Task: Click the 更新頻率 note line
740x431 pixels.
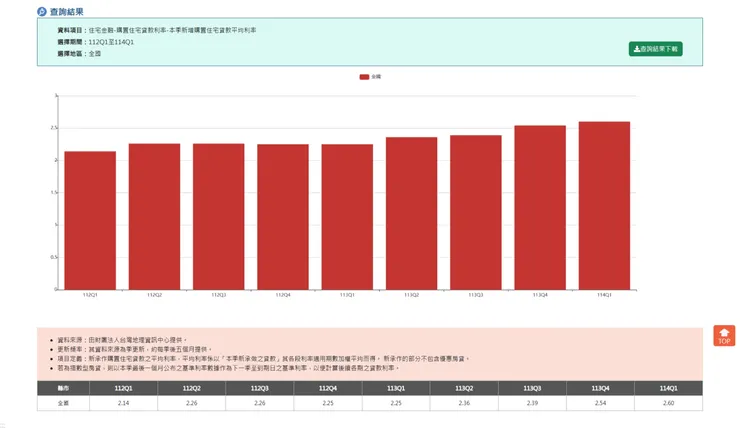Action: tap(135, 349)
